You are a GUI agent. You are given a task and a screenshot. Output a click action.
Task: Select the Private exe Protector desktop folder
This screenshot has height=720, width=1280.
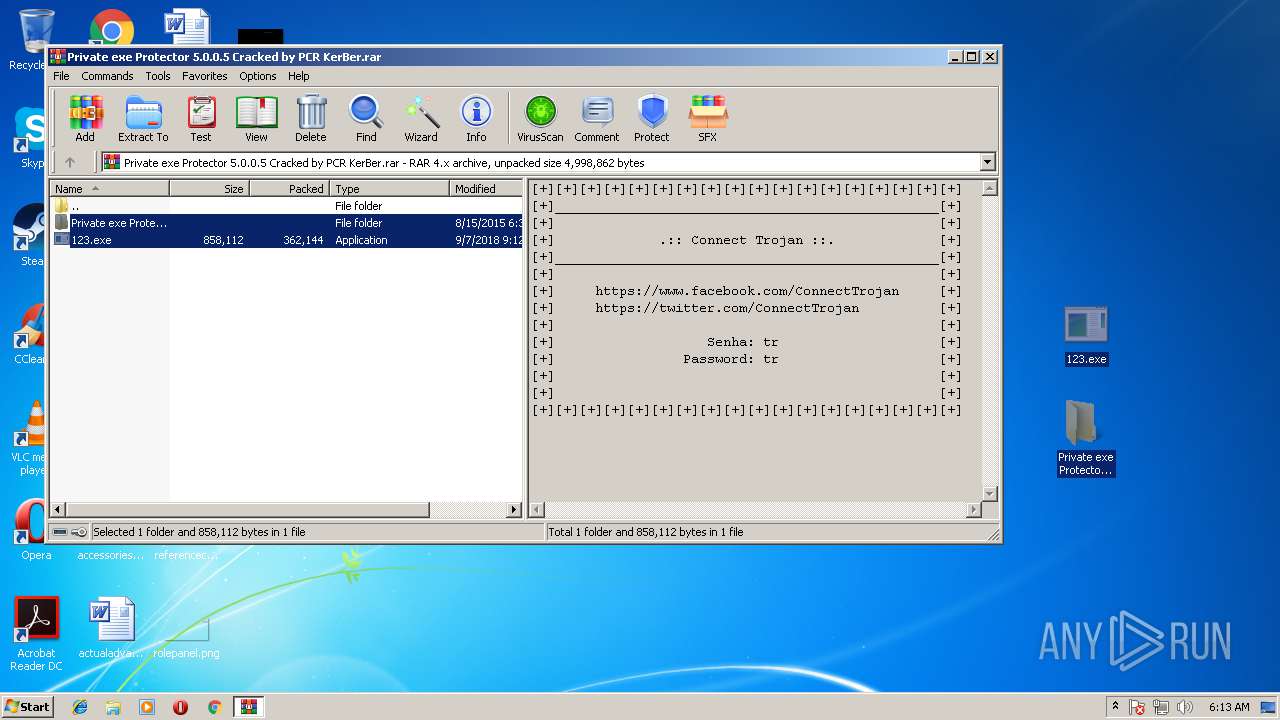tap(1086, 438)
